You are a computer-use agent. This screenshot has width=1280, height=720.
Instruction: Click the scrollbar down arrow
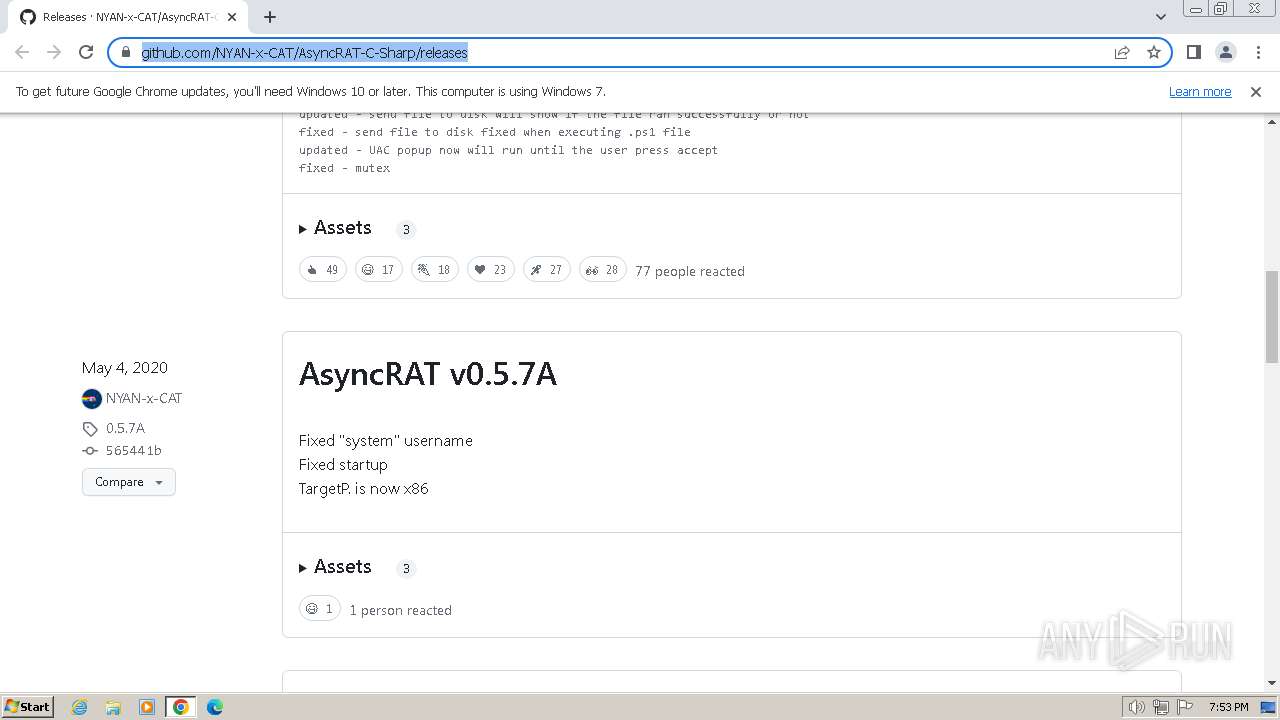click(x=1272, y=683)
